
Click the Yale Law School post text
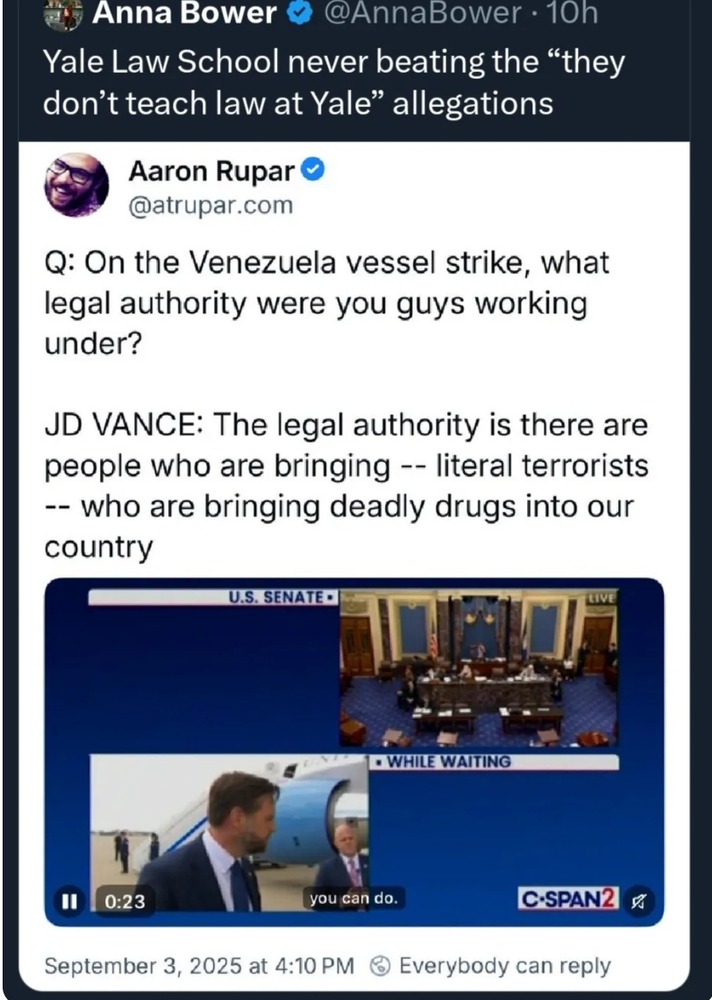coord(334,83)
